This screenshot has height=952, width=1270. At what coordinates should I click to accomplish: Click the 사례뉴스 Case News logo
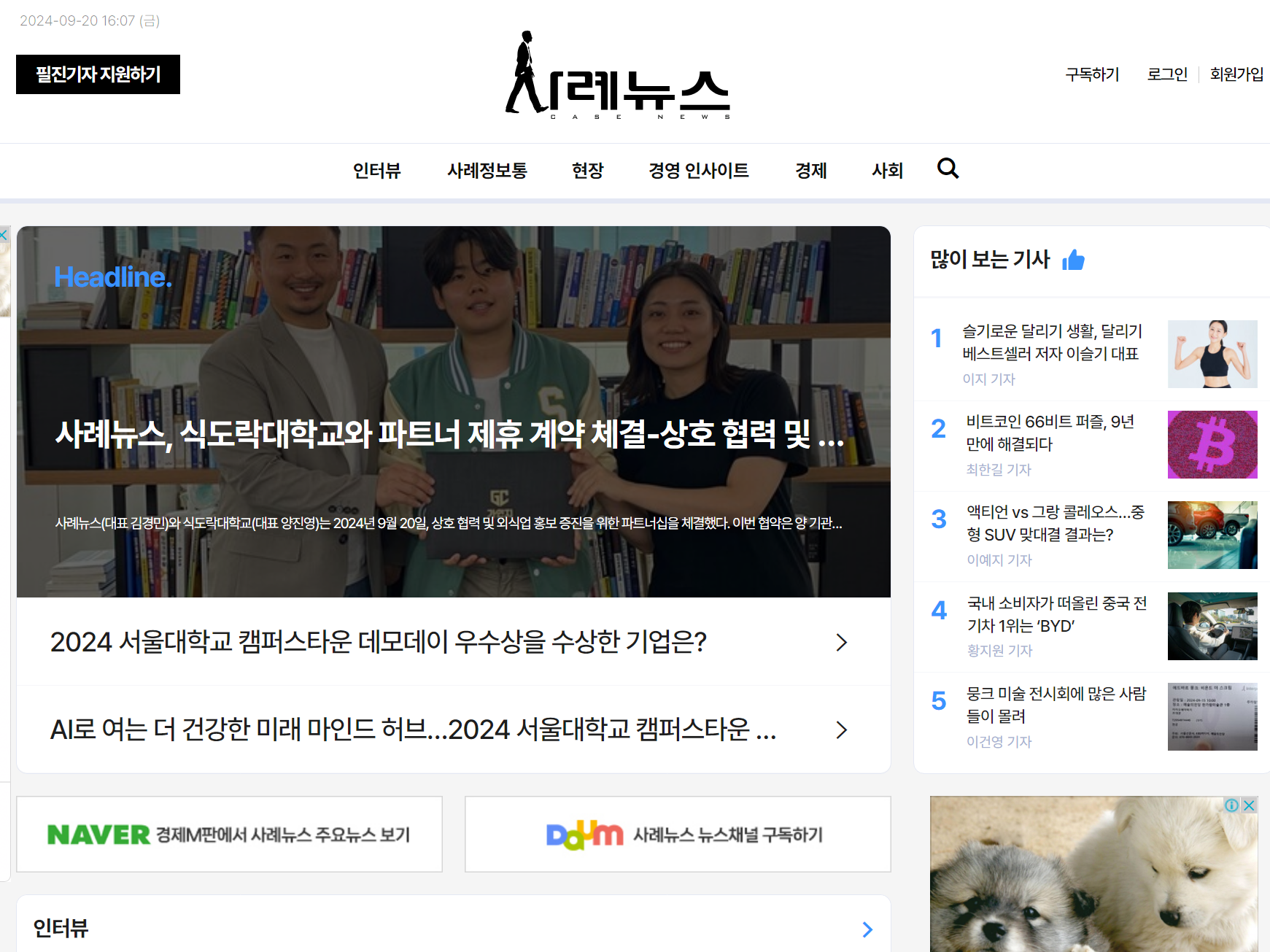[618, 75]
